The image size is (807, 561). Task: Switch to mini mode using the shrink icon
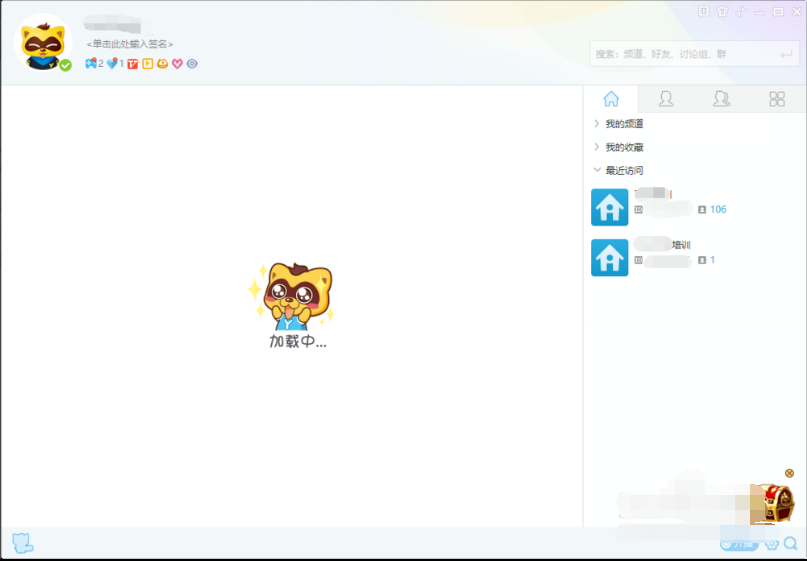pyautogui.click(x=741, y=12)
